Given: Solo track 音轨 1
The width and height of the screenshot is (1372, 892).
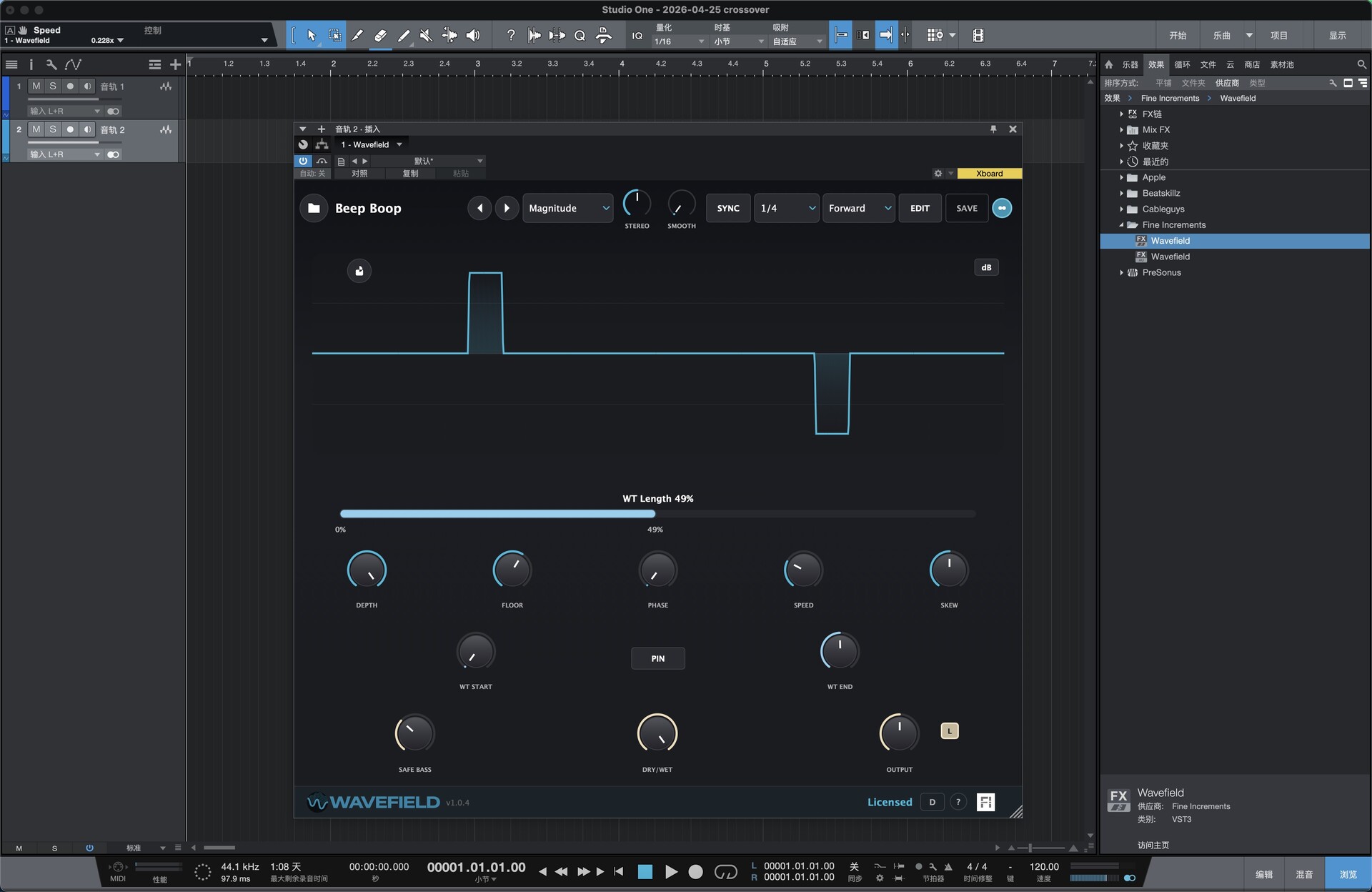Looking at the screenshot, I should pos(53,86).
